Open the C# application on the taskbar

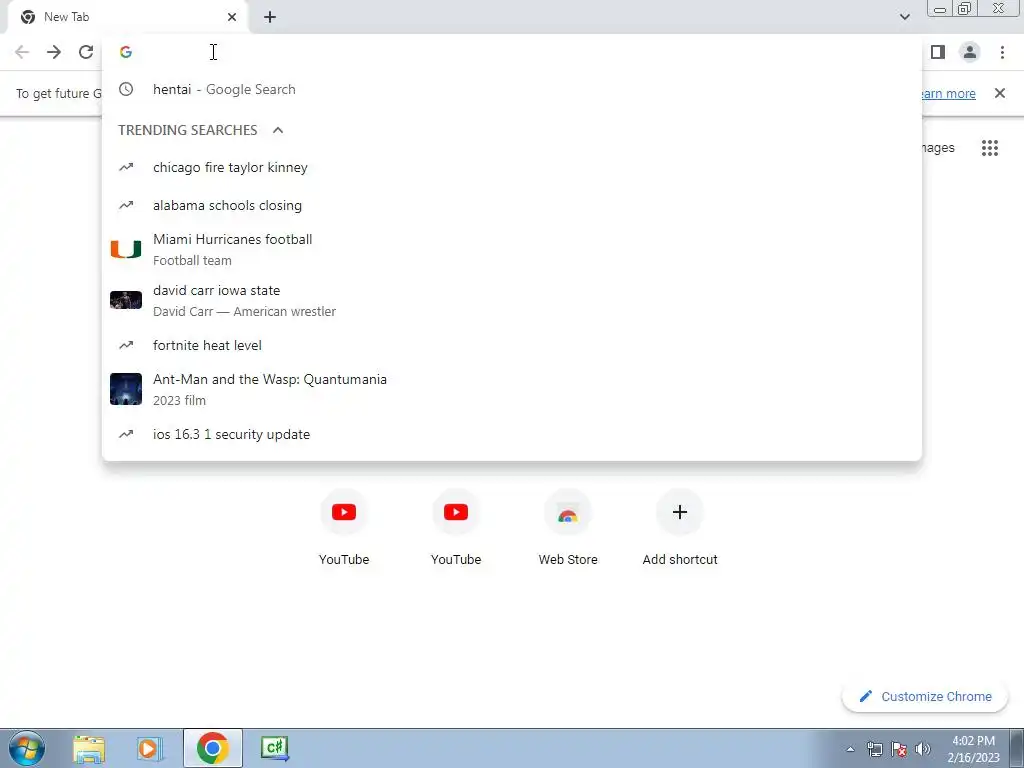point(274,748)
